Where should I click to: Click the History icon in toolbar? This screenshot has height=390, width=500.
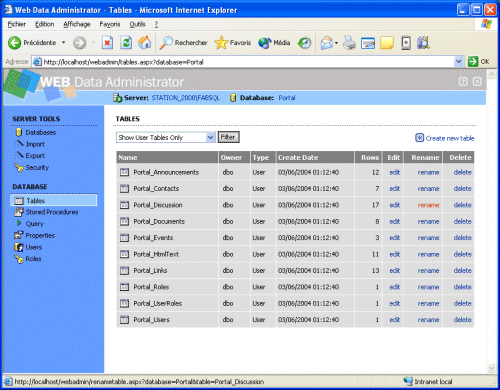[304, 43]
